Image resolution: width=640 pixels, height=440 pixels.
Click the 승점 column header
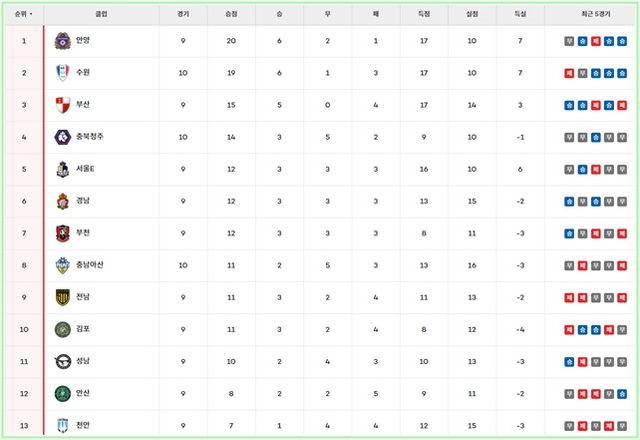coord(232,15)
